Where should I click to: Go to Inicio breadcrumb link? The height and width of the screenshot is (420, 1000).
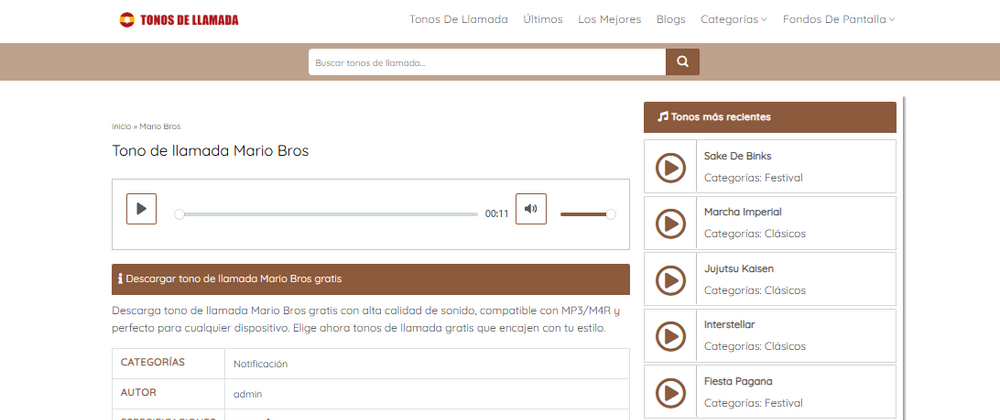click(121, 126)
